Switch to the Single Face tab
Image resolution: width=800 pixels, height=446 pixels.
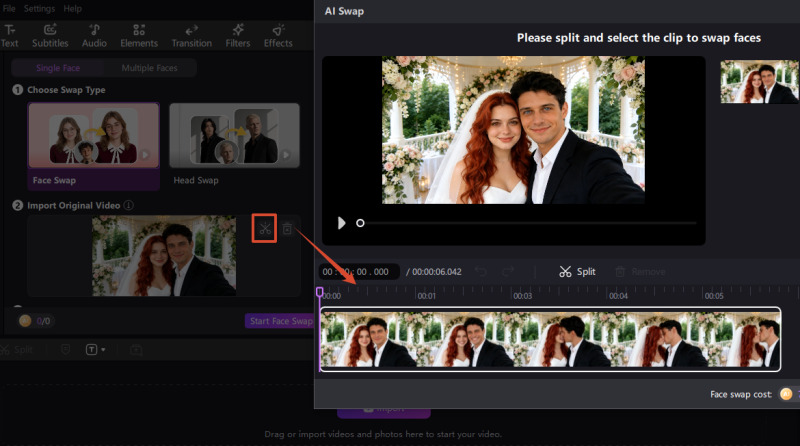58,68
